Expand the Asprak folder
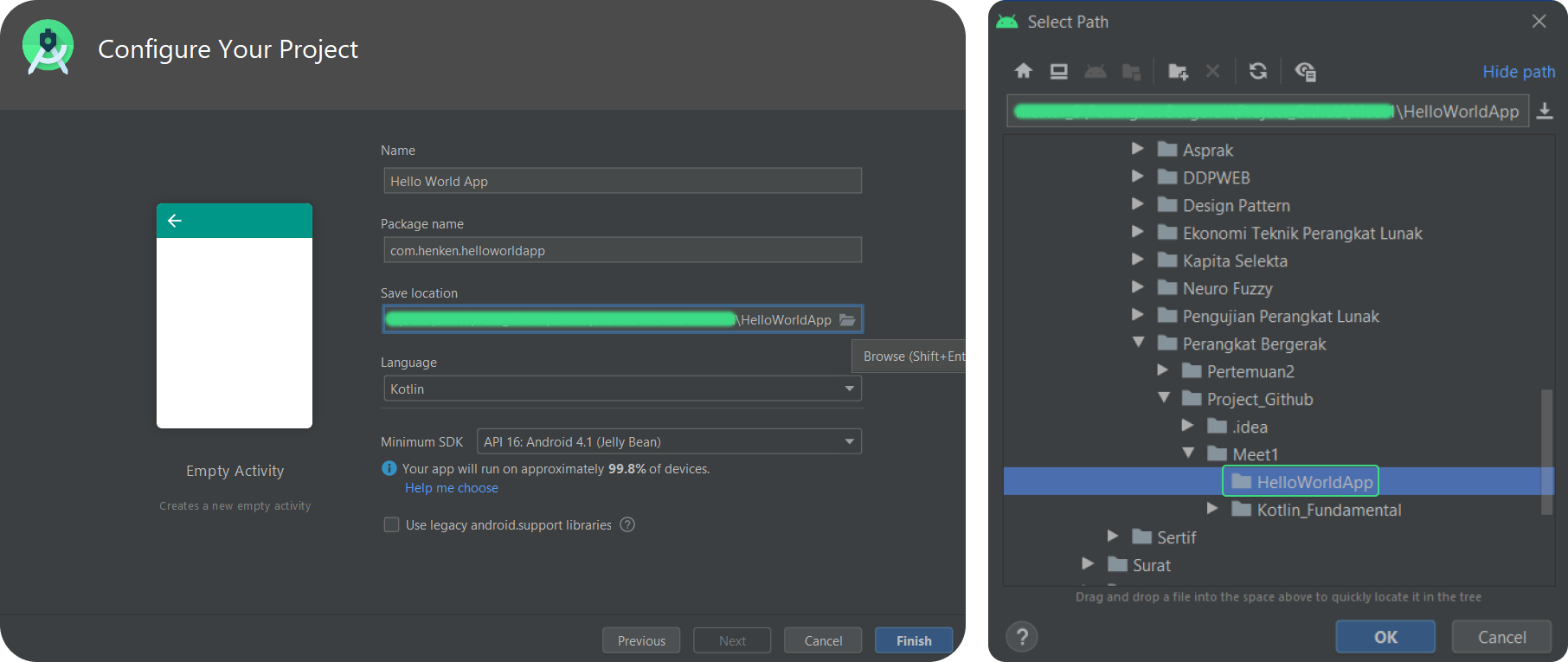The image size is (1568, 662). tap(1138, 149)
